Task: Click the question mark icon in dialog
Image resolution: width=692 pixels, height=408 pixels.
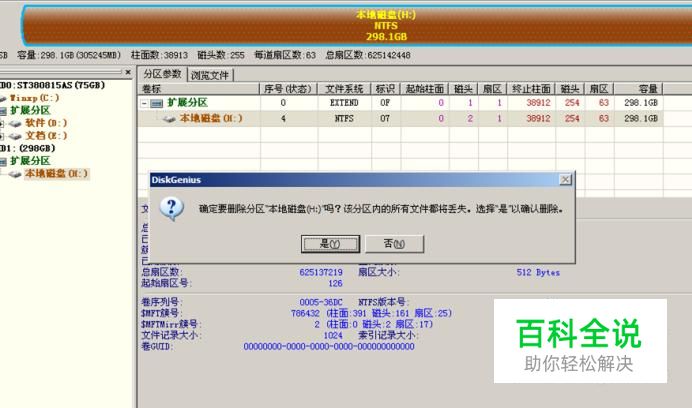Action: click(x=172, y=208)
